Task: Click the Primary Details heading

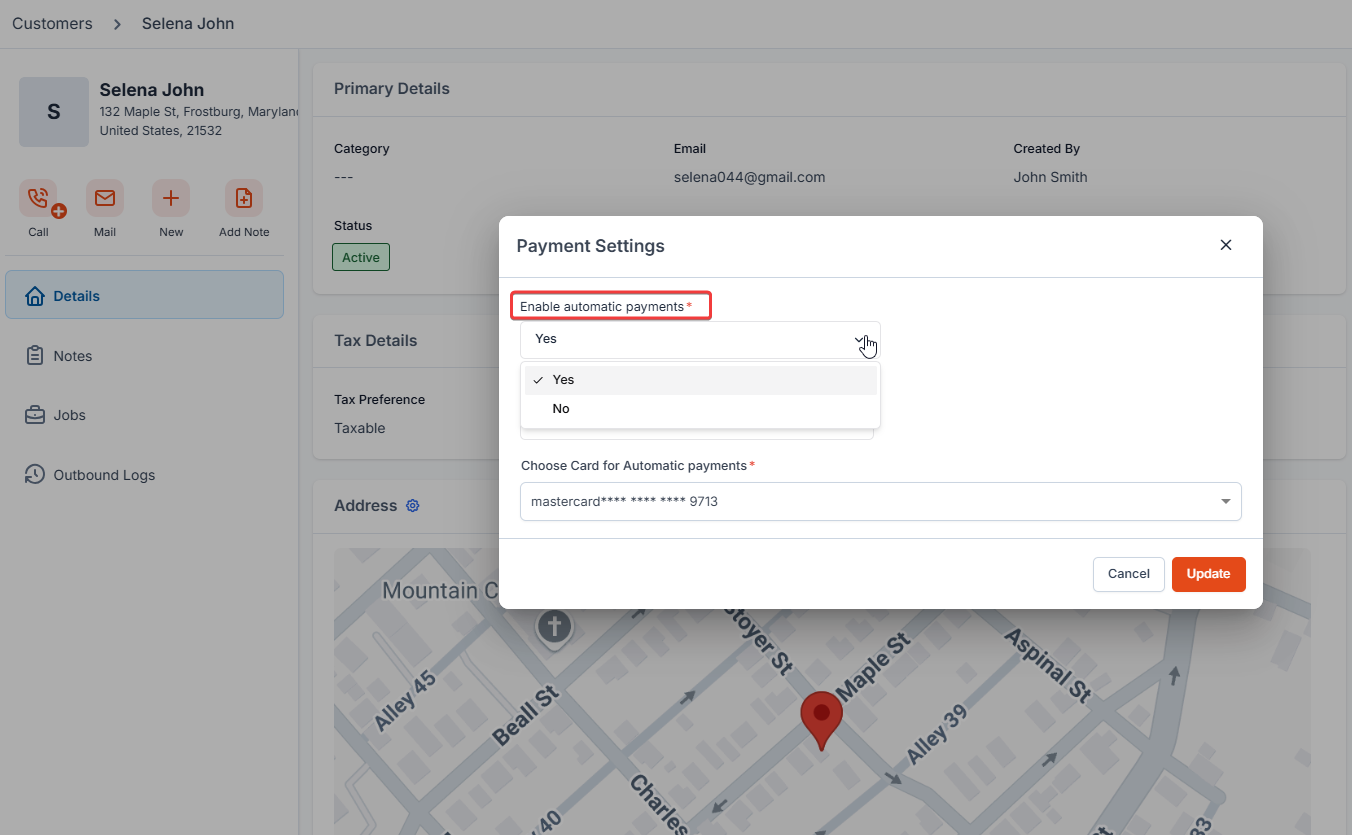Action: click(392, 89)
